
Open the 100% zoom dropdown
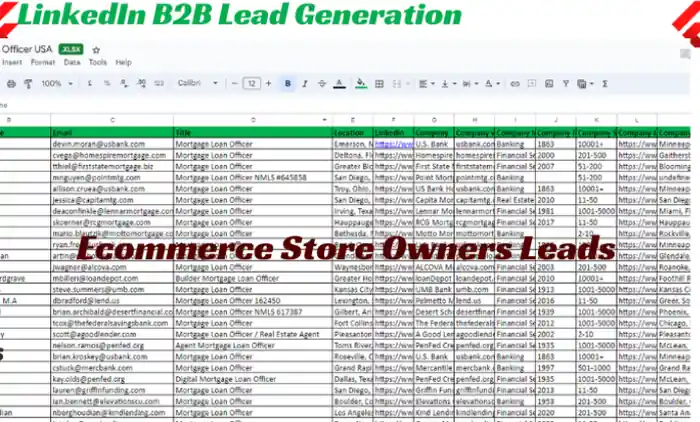pos(57,84)
